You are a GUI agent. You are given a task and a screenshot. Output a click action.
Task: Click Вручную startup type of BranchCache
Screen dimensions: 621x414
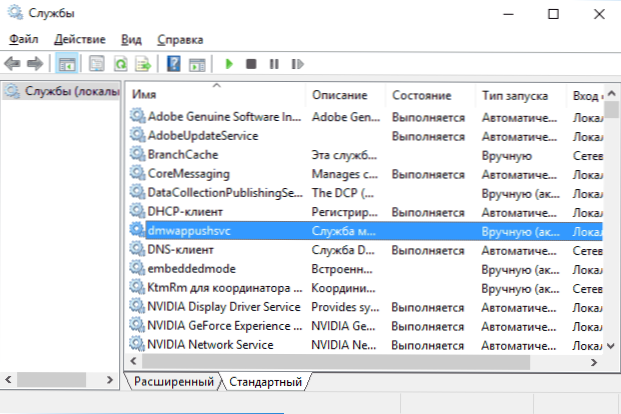coord(507,155)
